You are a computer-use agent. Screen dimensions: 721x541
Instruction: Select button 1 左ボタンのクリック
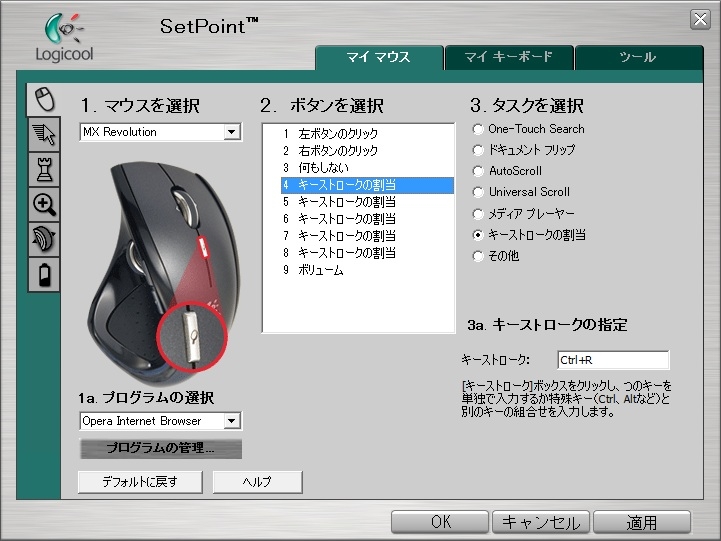coord(367,134)
